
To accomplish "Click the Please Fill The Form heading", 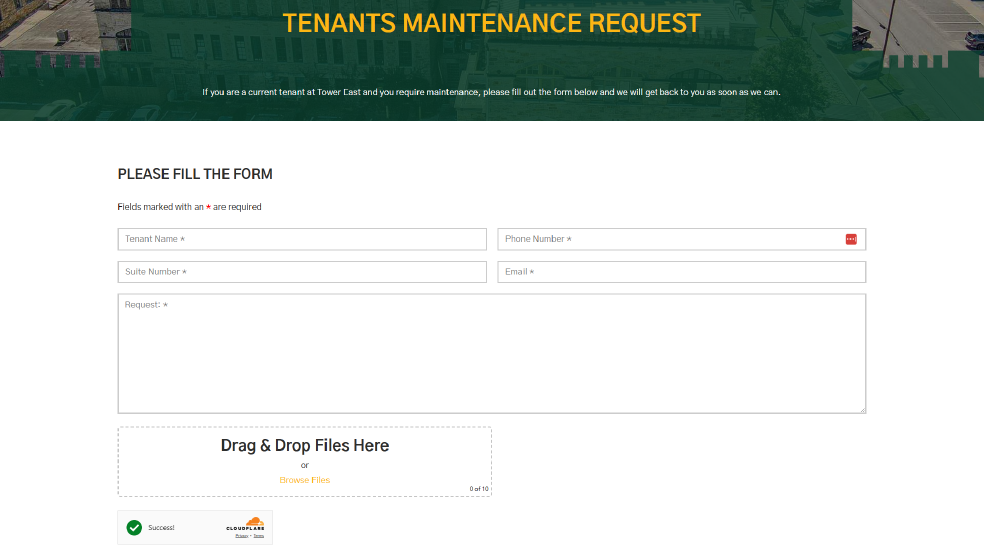I will click(195, 174).
